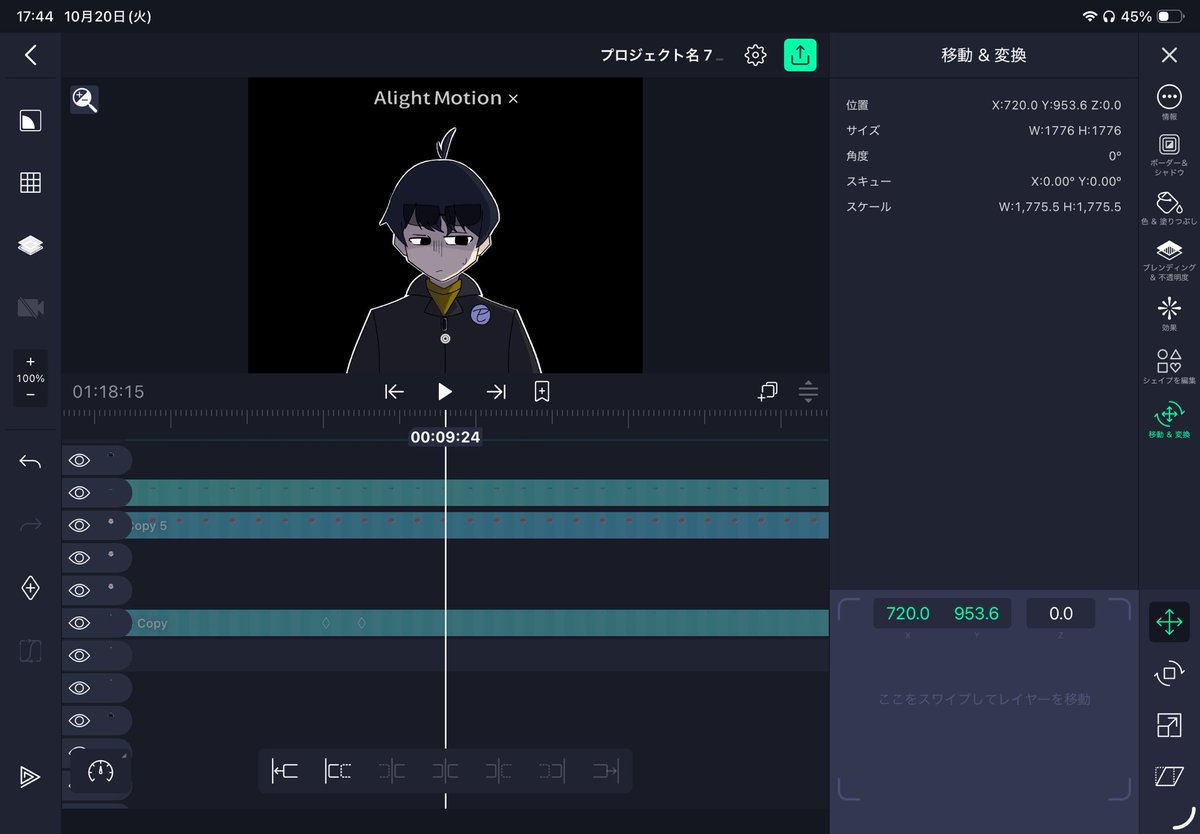Select the scale transform mode icon
This screenshot has height=834, width=1200.
click(1168, 725)
